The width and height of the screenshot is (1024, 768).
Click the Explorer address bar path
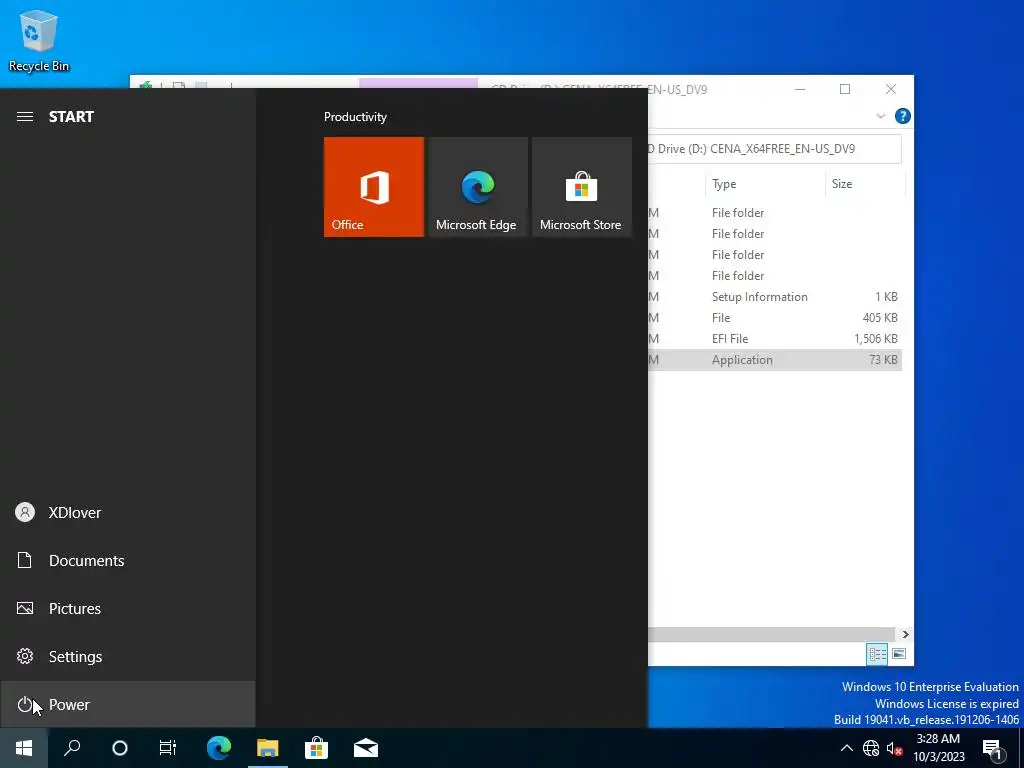[775, 149]
